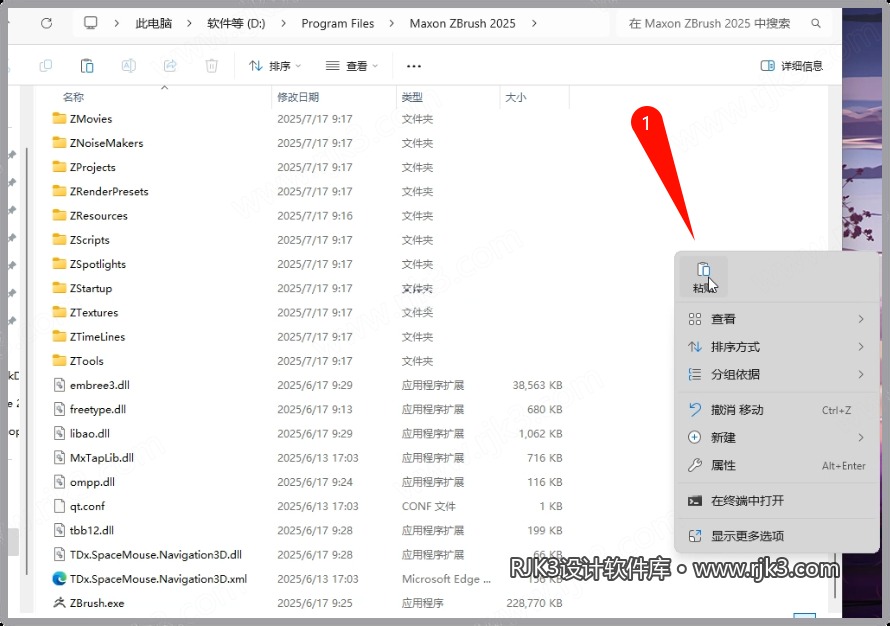Open the three-dot more options menu
This screenshot has width=890, height=626.
point(414,66)
